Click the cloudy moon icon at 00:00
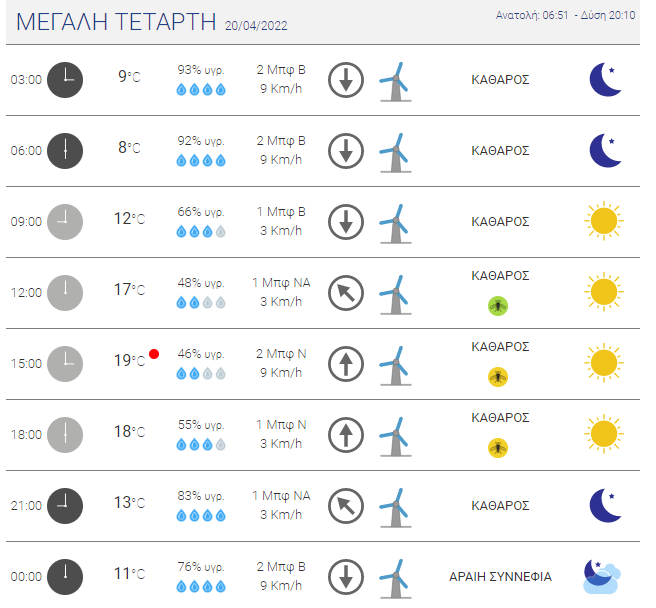Screen dimensions: 656x608 click(602, 577)
